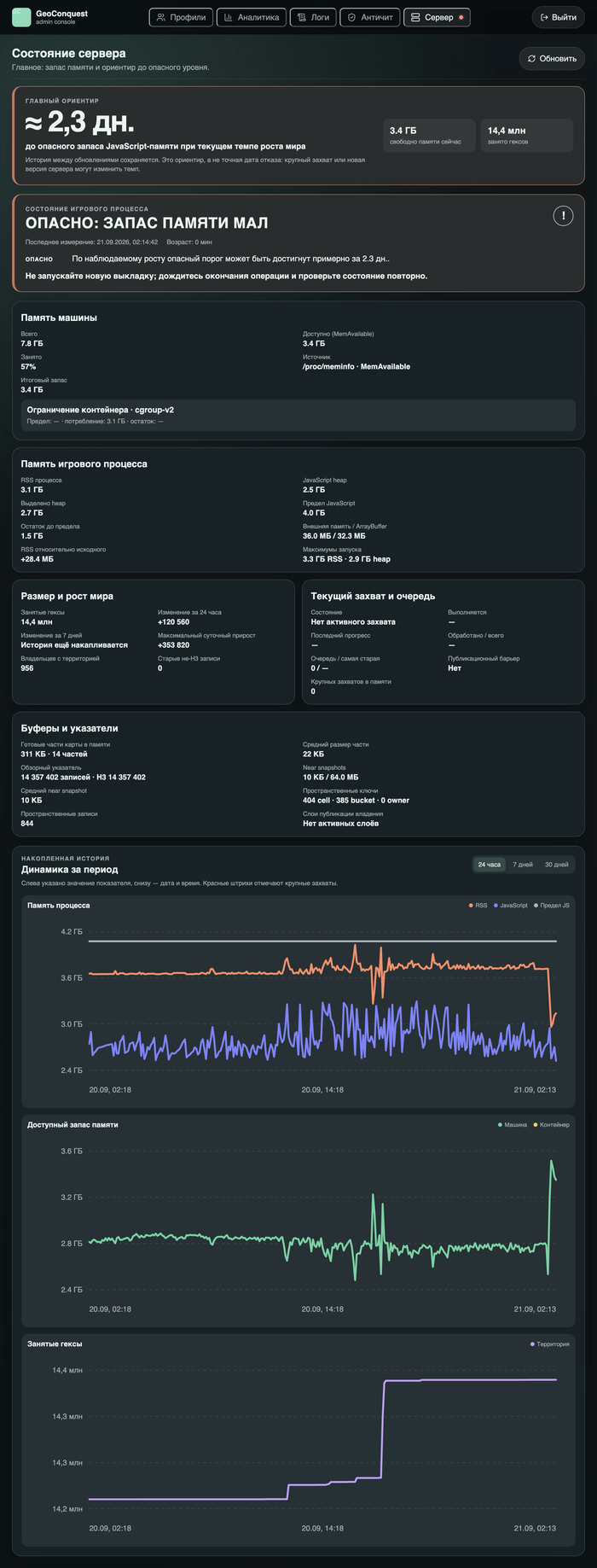
Task: Toggle RSS series in memory chart legend
Action: tap(478, 906)
